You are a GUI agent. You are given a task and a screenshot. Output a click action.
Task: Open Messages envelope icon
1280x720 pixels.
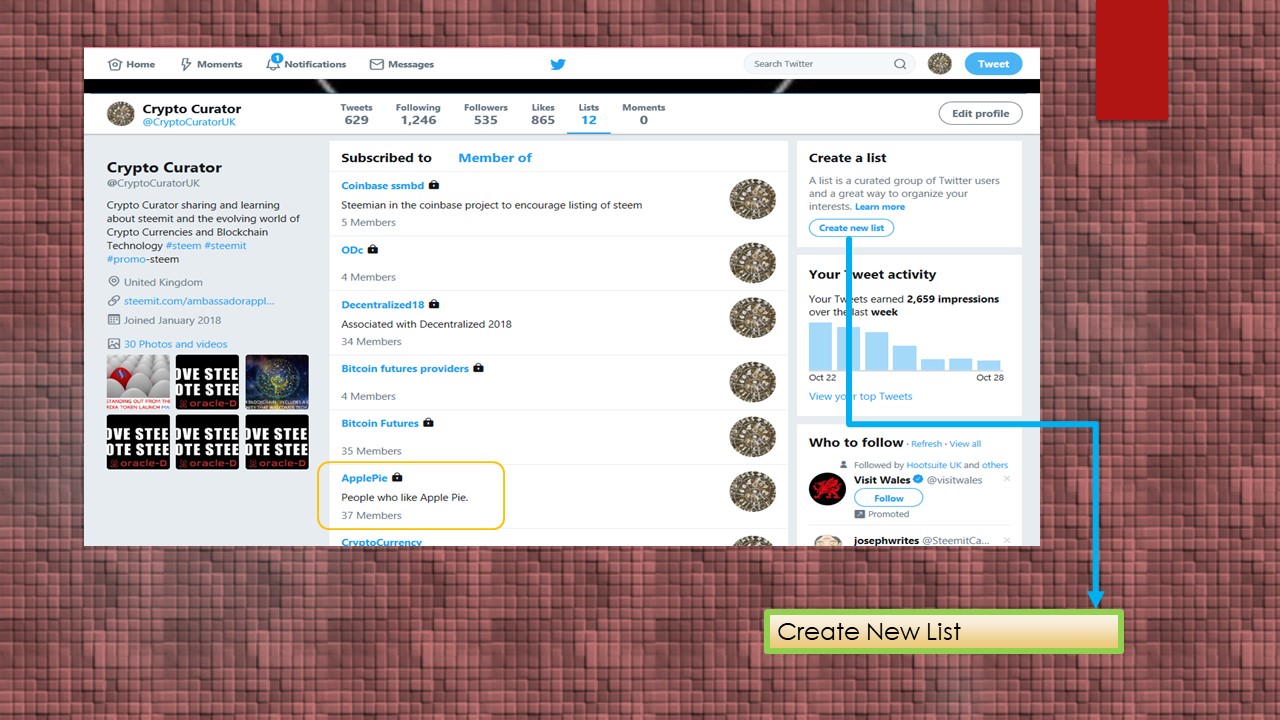(x=377, y=64)
